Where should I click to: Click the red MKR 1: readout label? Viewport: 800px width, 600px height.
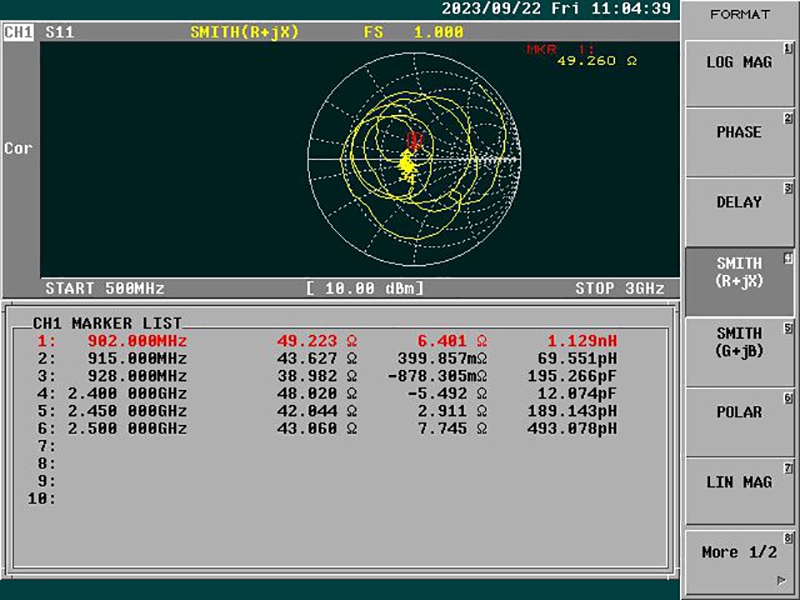pos(560,49)
